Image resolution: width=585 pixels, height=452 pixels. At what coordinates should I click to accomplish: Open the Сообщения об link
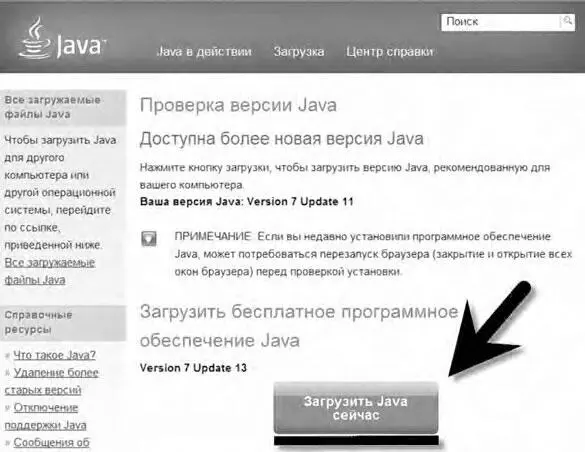51,442
